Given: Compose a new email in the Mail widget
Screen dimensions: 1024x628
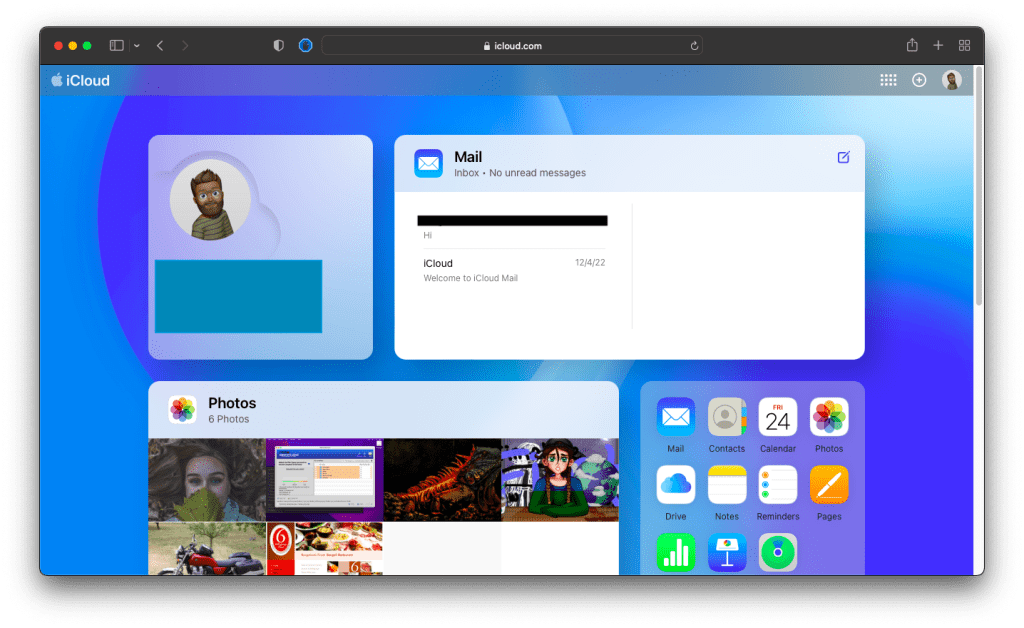Looking at the screenshot, I should point(843,158).
